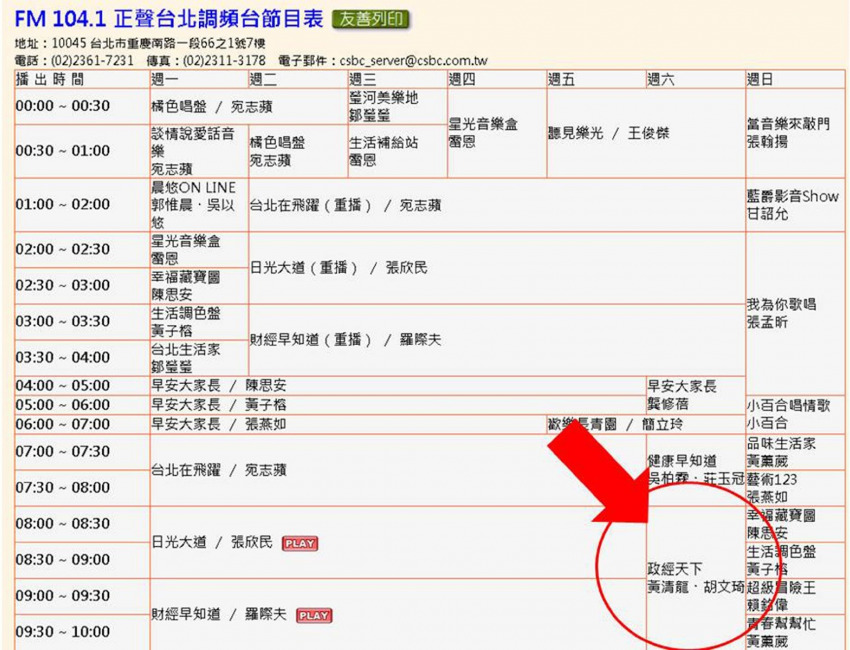Click the 週三 column header
This screenshot has width=850, height=650.
[363, 79]
